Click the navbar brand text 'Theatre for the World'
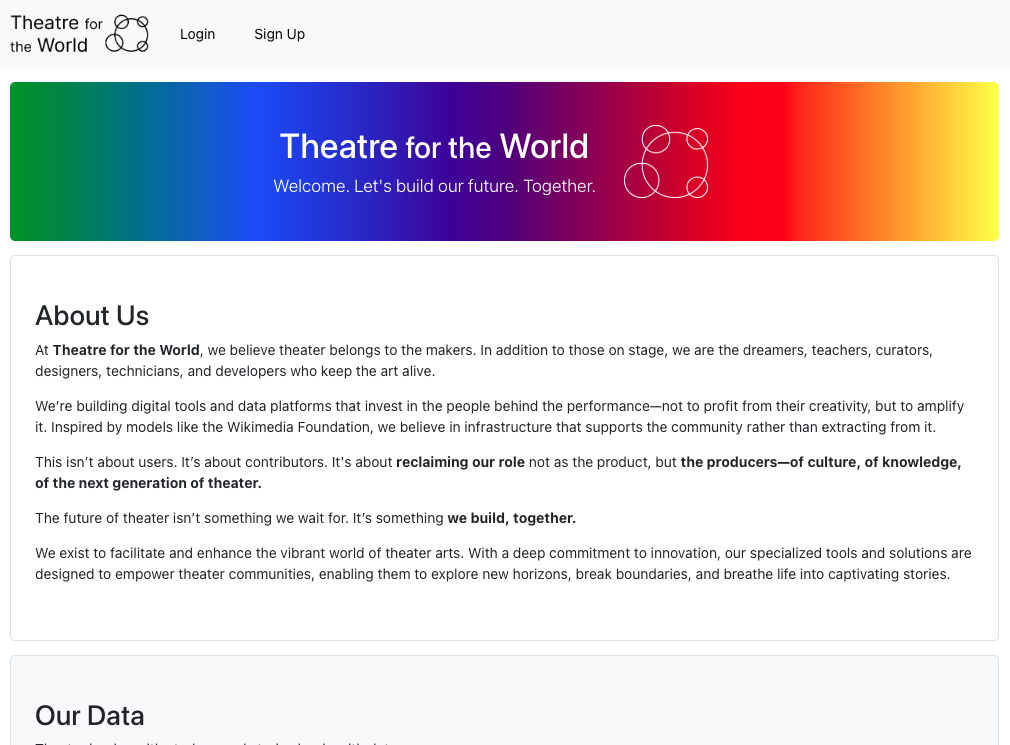Screen dimensions: 1010x745 [57, 34]
